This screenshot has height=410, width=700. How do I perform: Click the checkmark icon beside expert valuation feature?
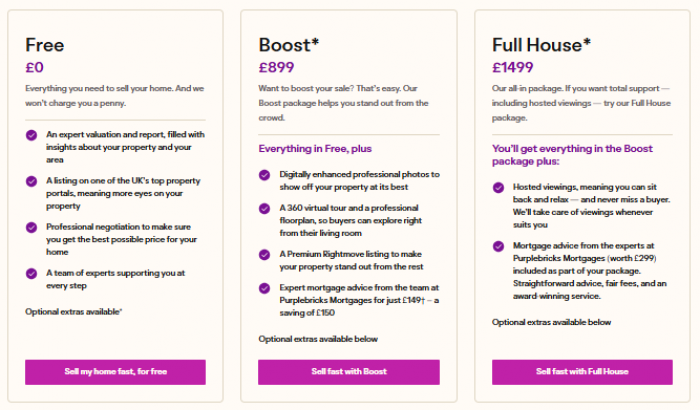(x=31, y=135)
